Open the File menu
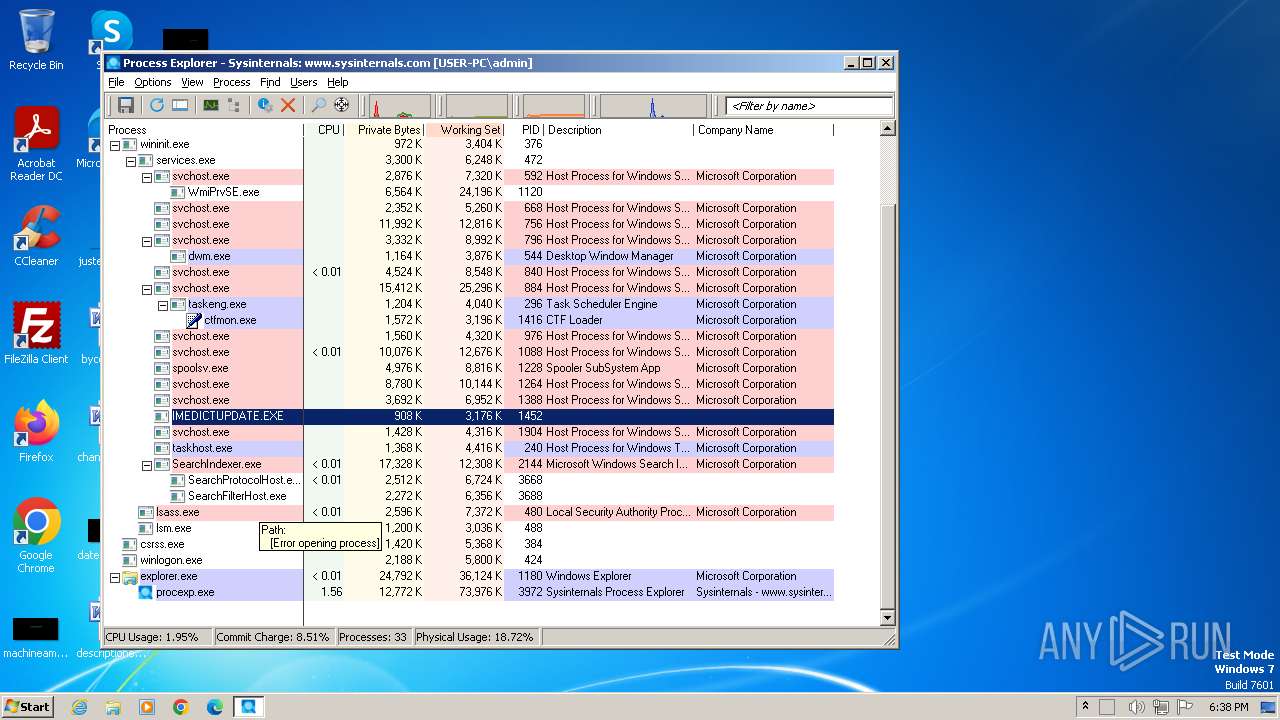Screen dimensions: 1280x720 pos(116,82)
